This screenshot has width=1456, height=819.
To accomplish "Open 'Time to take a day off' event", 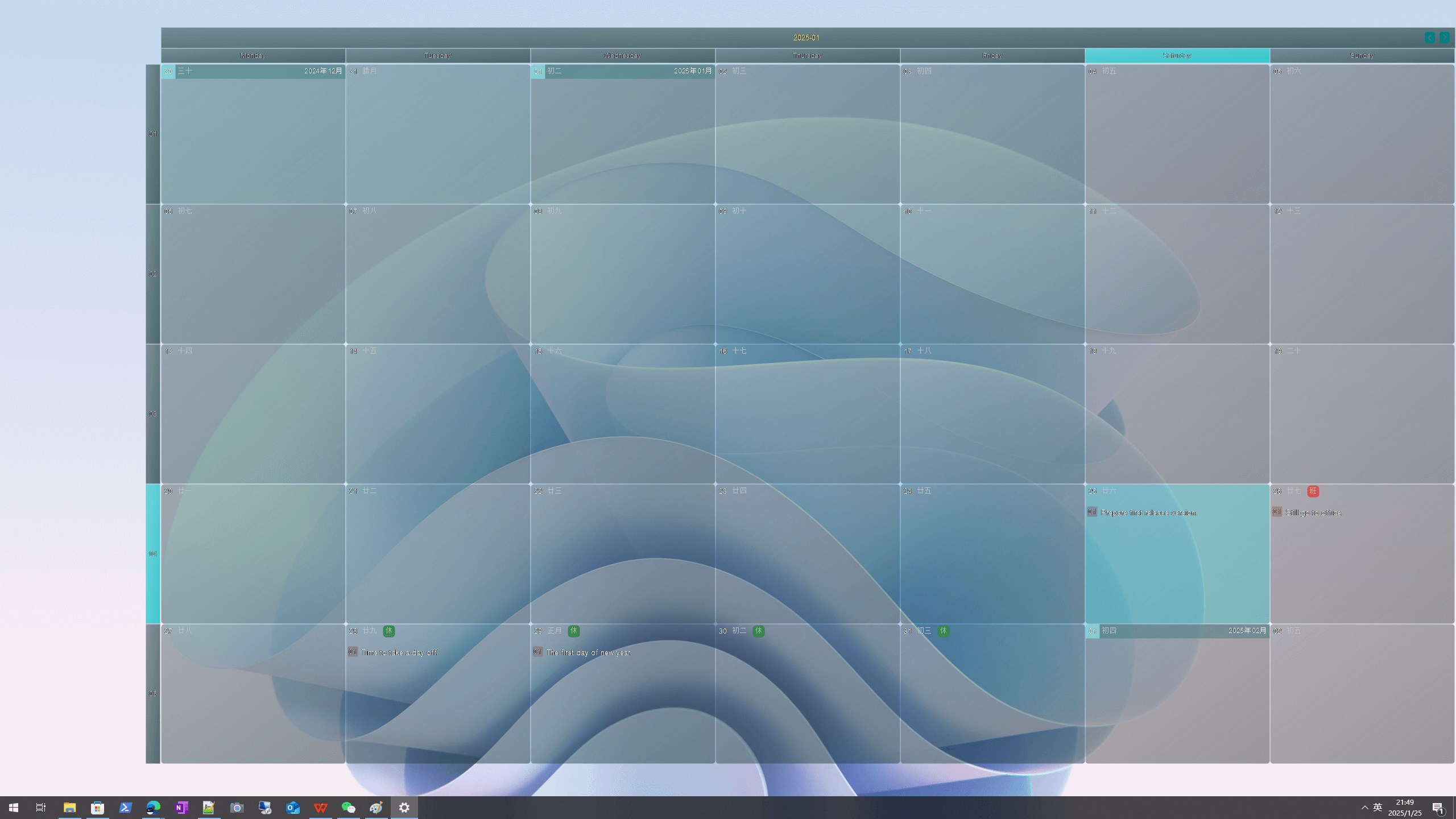I will click(x=399, y=653).
